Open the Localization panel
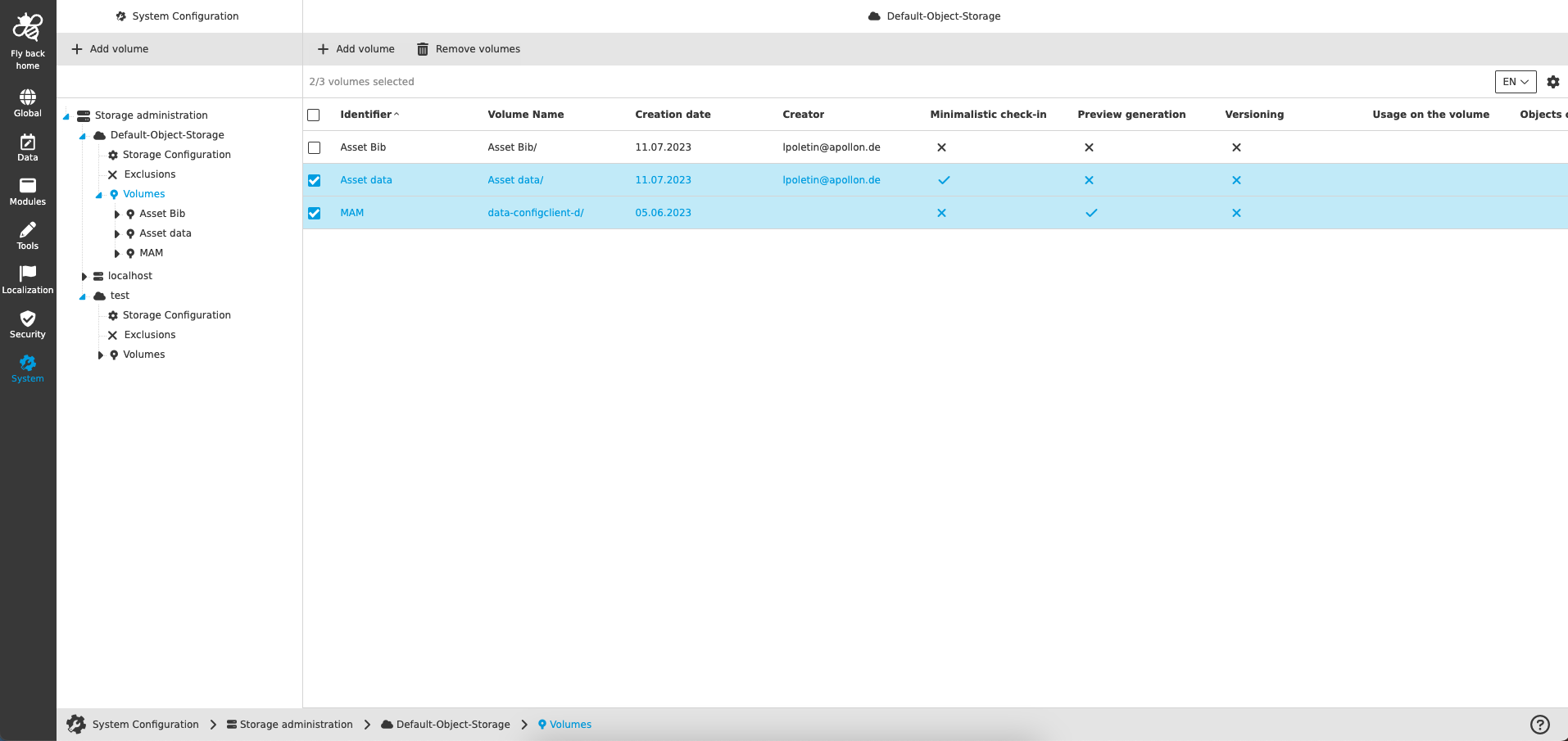Image resolution: width=1568 pixels, height=741 pixels. pyautogui.click(x=27, y=278)
